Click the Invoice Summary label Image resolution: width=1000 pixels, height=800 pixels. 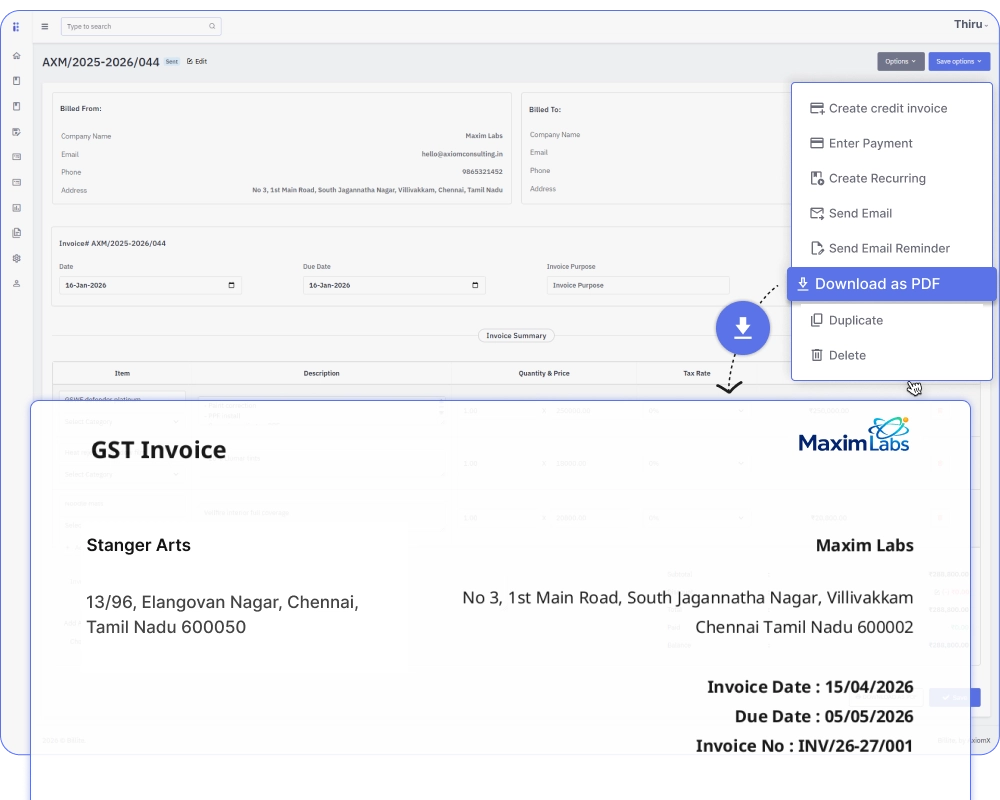[x=516, y=336]
